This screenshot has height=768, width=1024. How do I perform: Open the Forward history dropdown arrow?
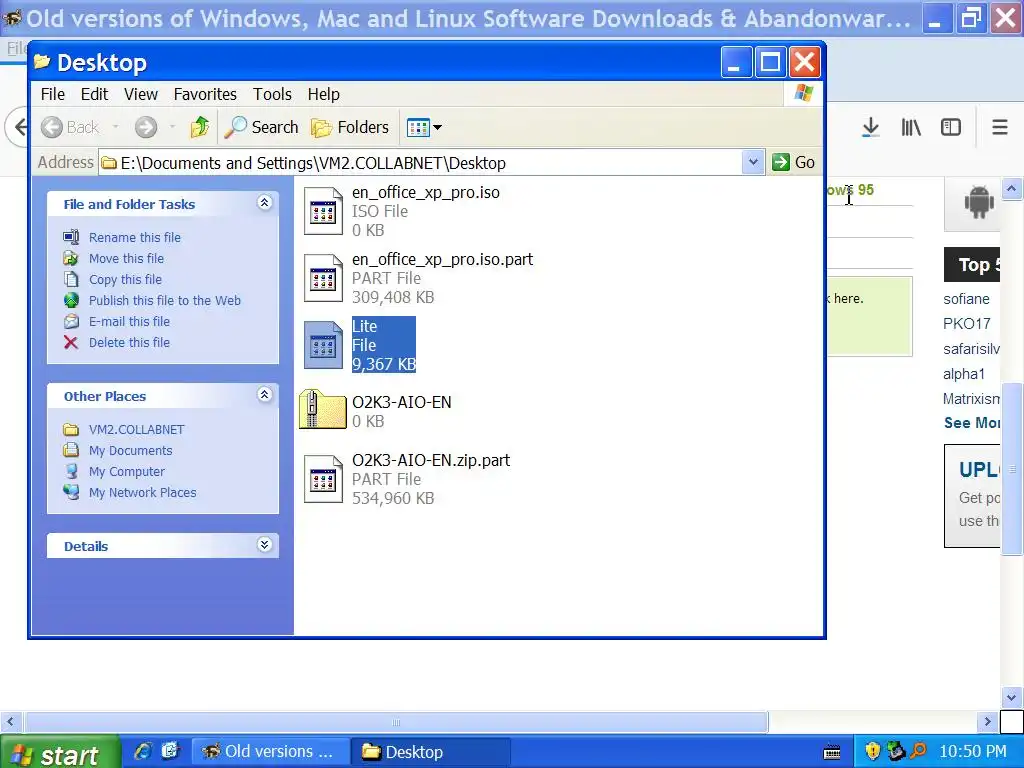click(x=172, y=127)
